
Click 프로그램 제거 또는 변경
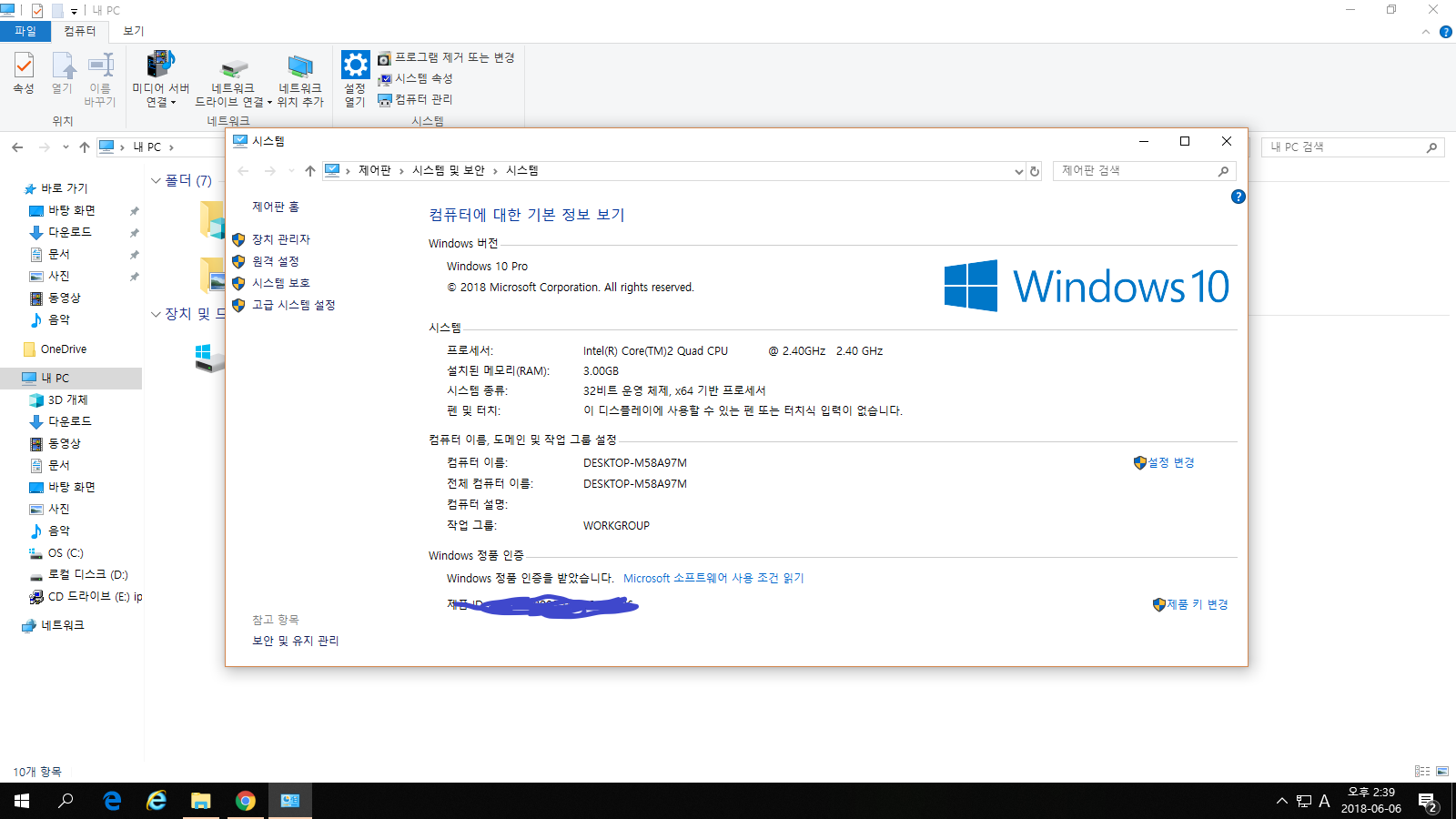pos(446,58)
